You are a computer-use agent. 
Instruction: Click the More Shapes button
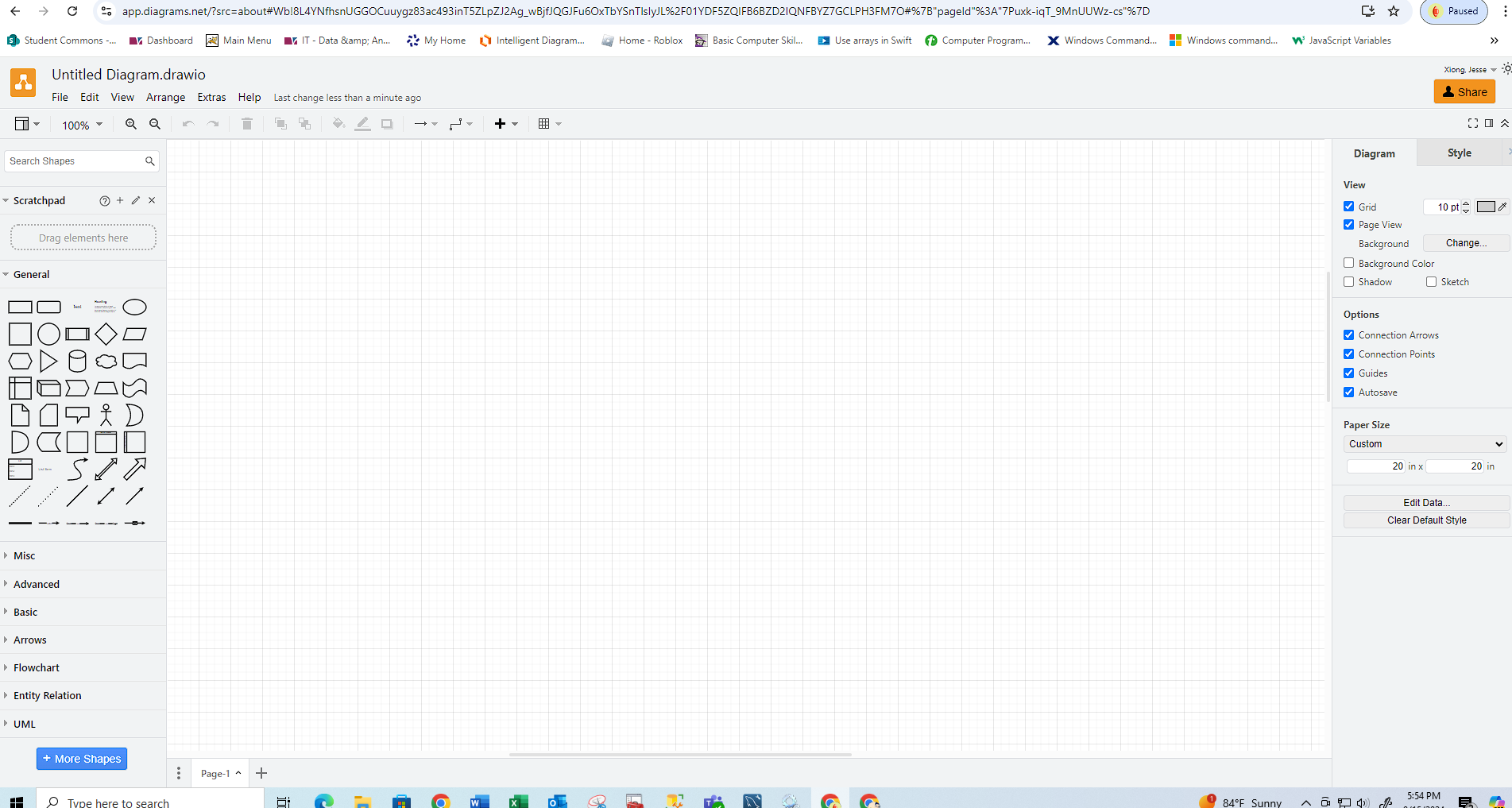point(81,759)
